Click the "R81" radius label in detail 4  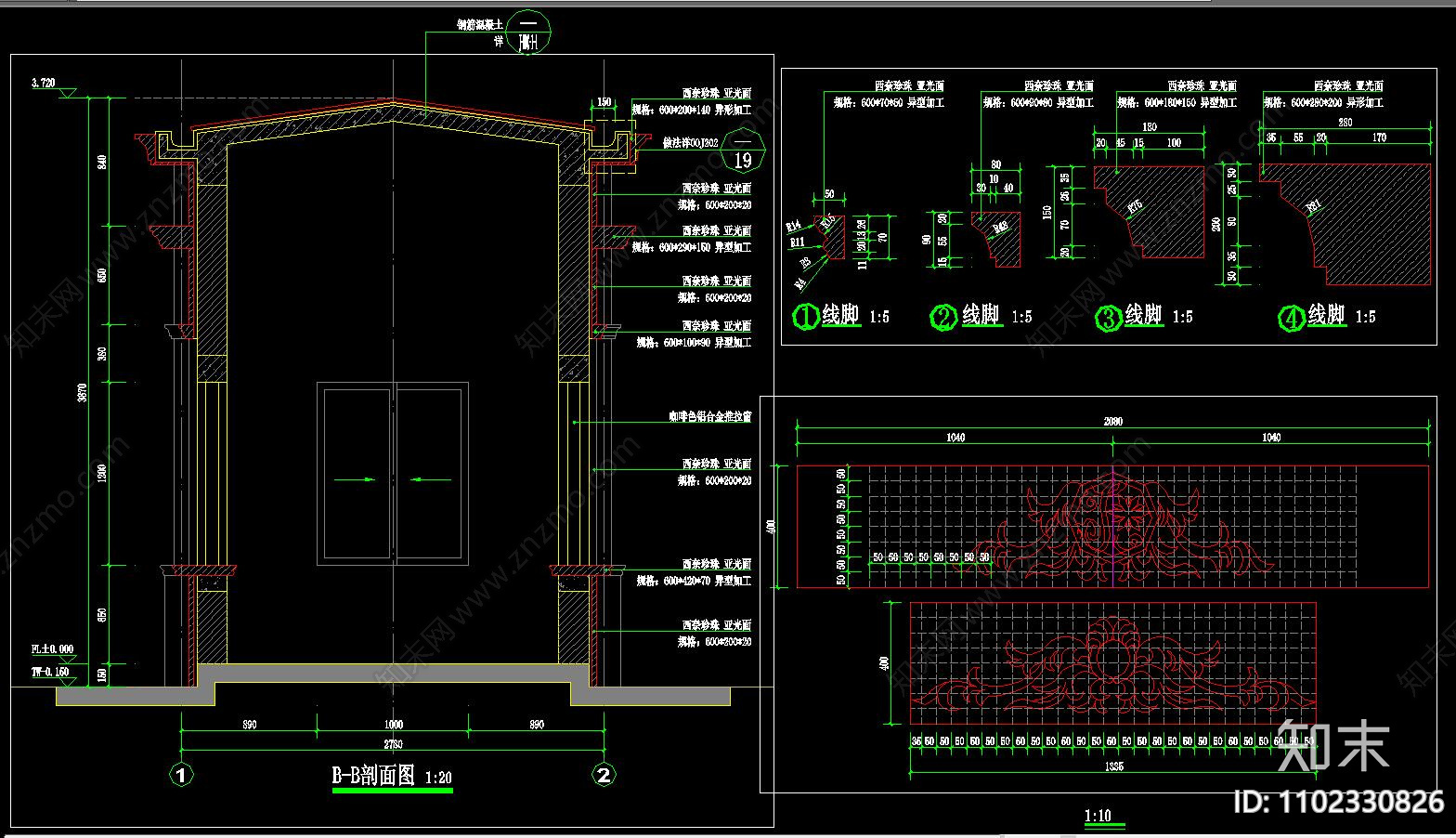(x=1315, y=207)
